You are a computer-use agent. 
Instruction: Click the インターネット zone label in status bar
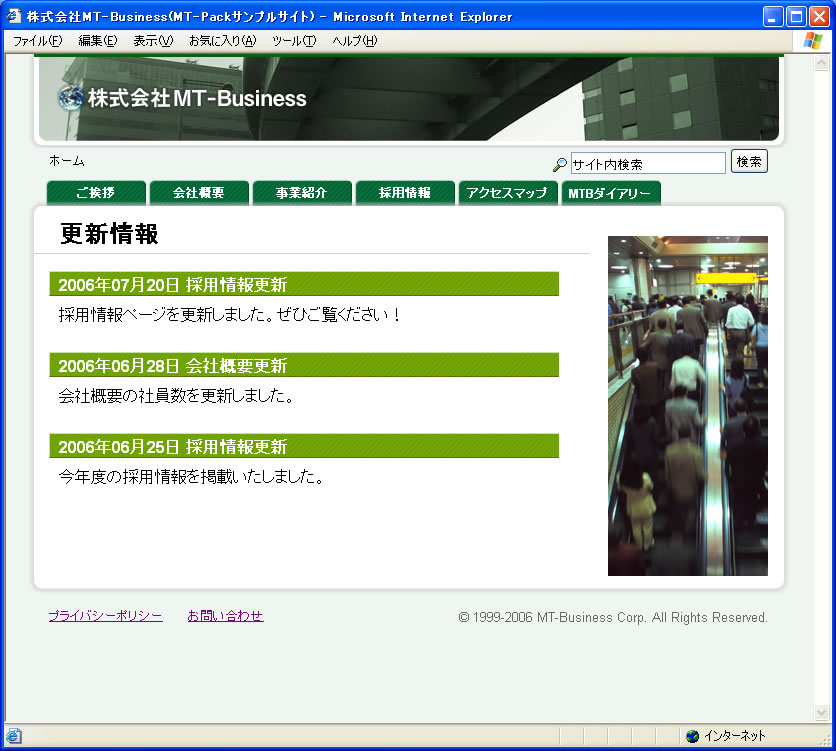pyautogui.click(x=735, y=736)
